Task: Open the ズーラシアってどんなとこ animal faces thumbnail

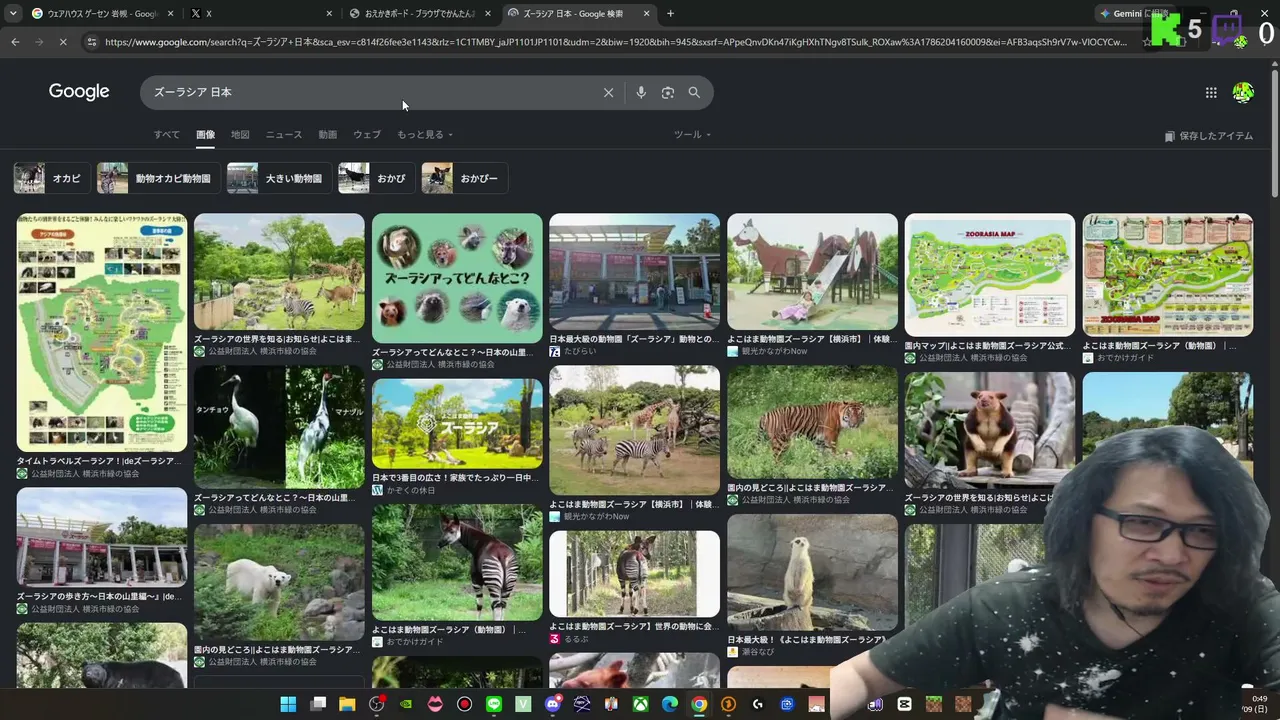Action: (457, 279)
